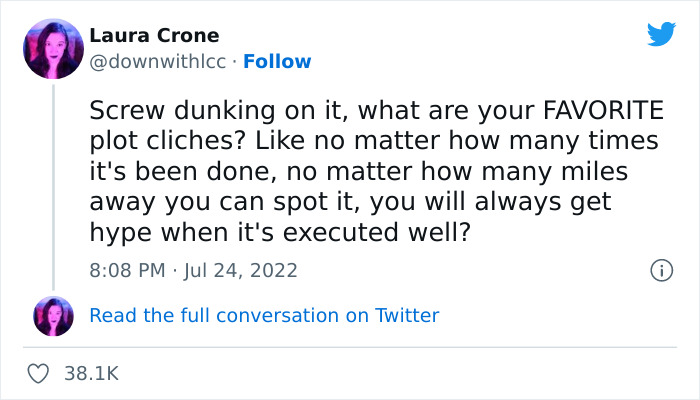The width and height of the screenshot is (700, 400).
Task: Open the Laura Crone display name
Action: tap(152, 36)
